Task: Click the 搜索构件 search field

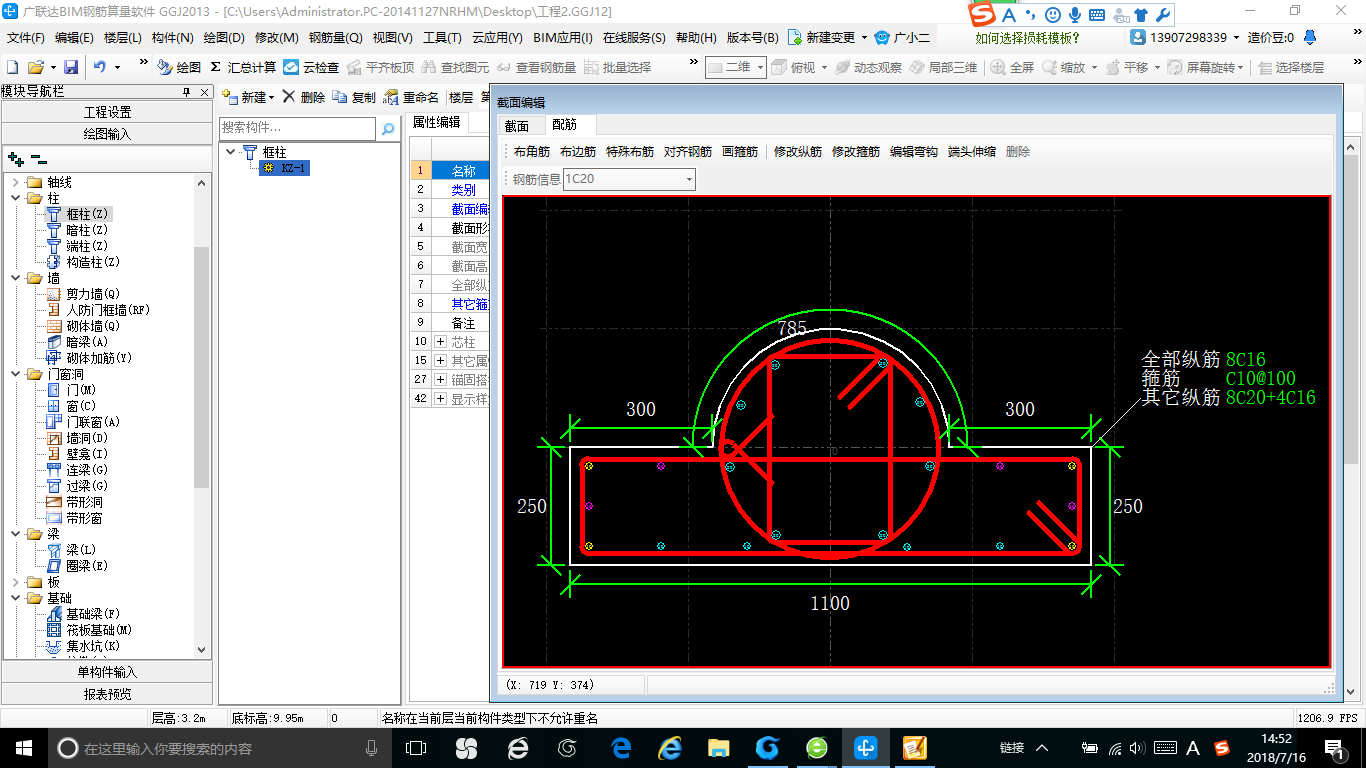Action: [x=298, y=128]
